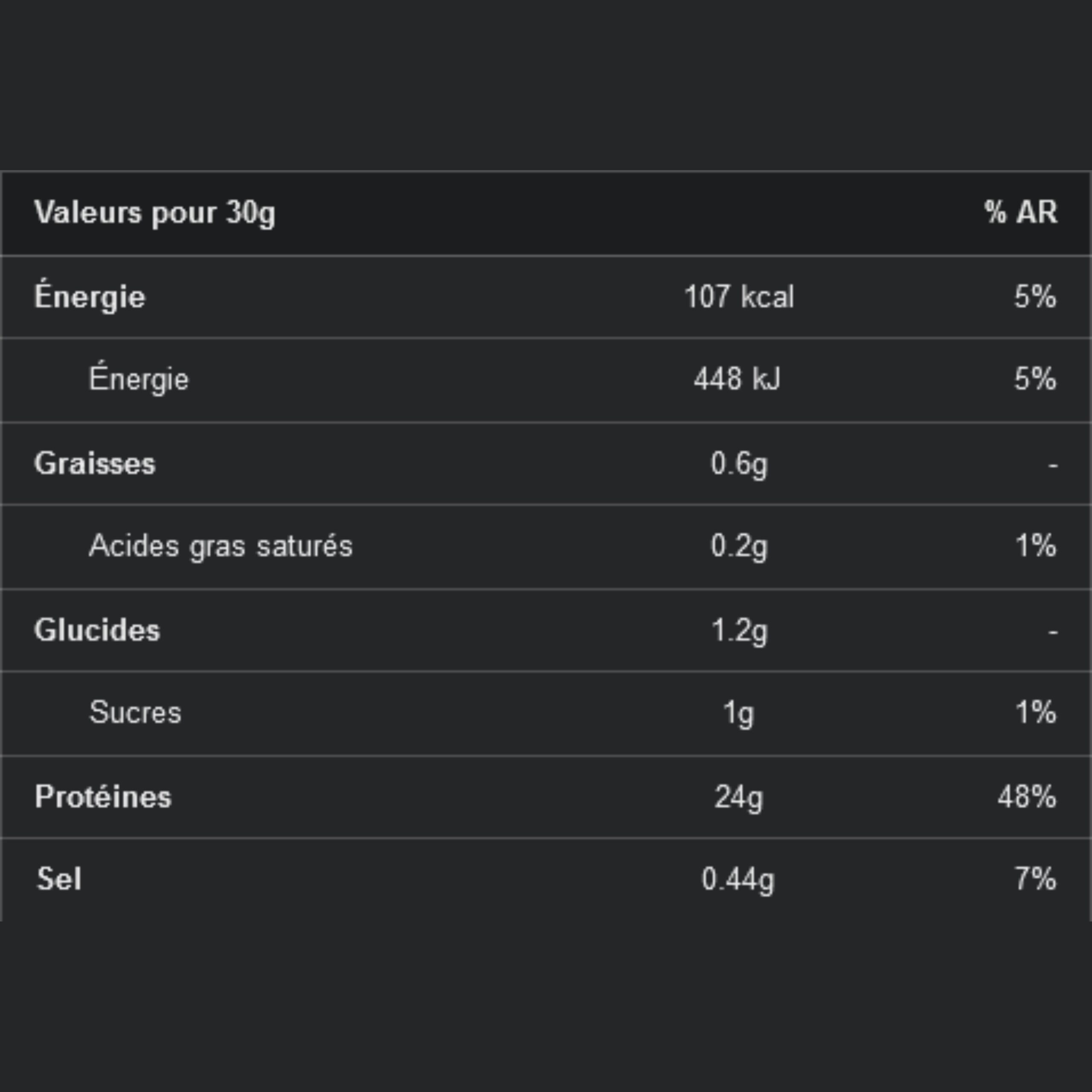Select the 24g protein value

pyautogui.click(x=738, y=797)
